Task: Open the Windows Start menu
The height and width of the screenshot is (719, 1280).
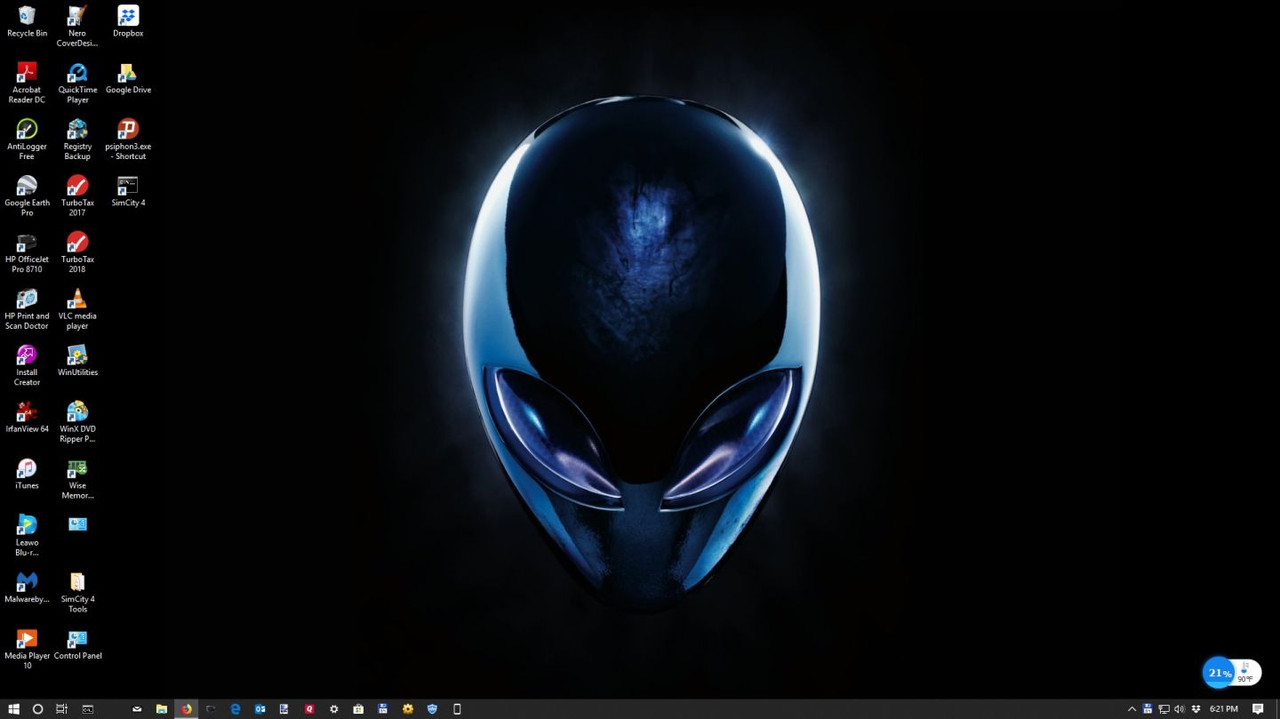Action: tap(13, 709)
